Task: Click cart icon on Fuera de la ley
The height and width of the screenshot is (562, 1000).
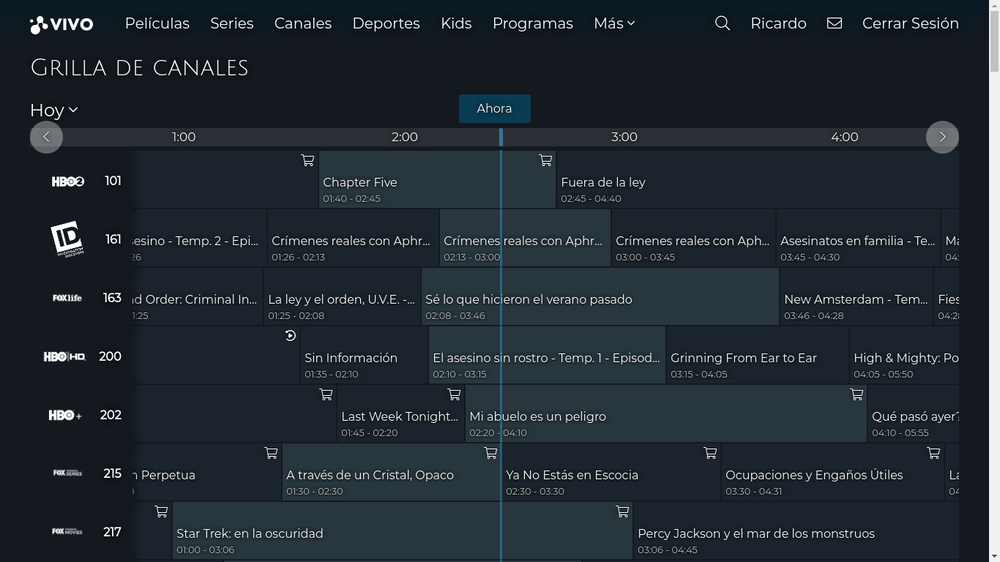Action: (x=545, y=160)
